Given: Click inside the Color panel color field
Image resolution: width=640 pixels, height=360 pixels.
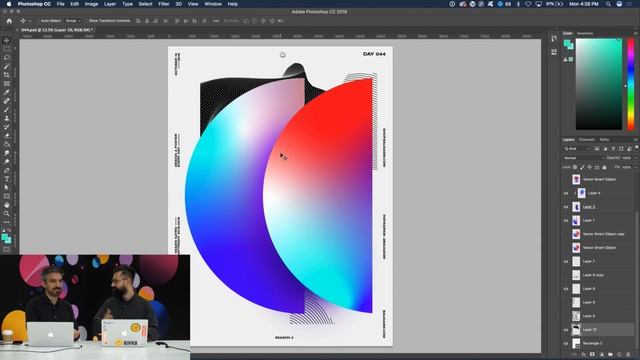Looking at the screenshot, I should (x=599, y=84).
